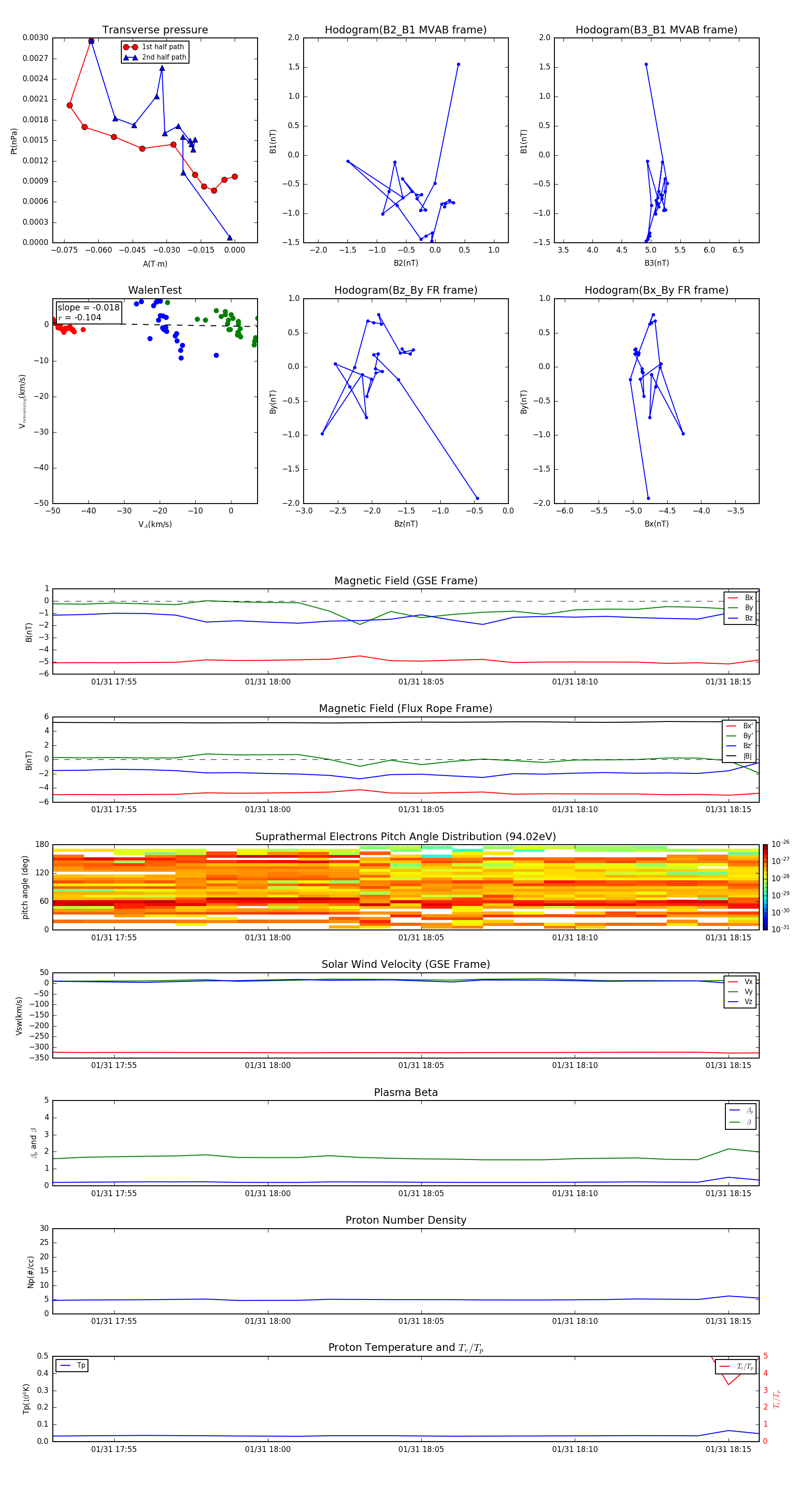Click the 'Plasma Beta' plot title
Screen dimensions: 812x1489
[x=406, y=1093]
